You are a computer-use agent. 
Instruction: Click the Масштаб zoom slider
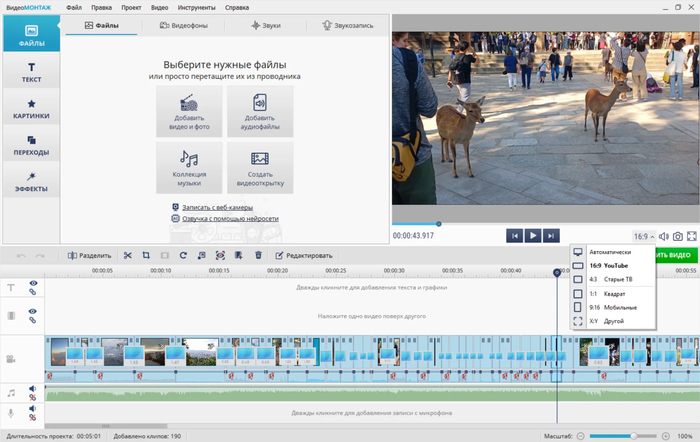click(x=632, y=436)
